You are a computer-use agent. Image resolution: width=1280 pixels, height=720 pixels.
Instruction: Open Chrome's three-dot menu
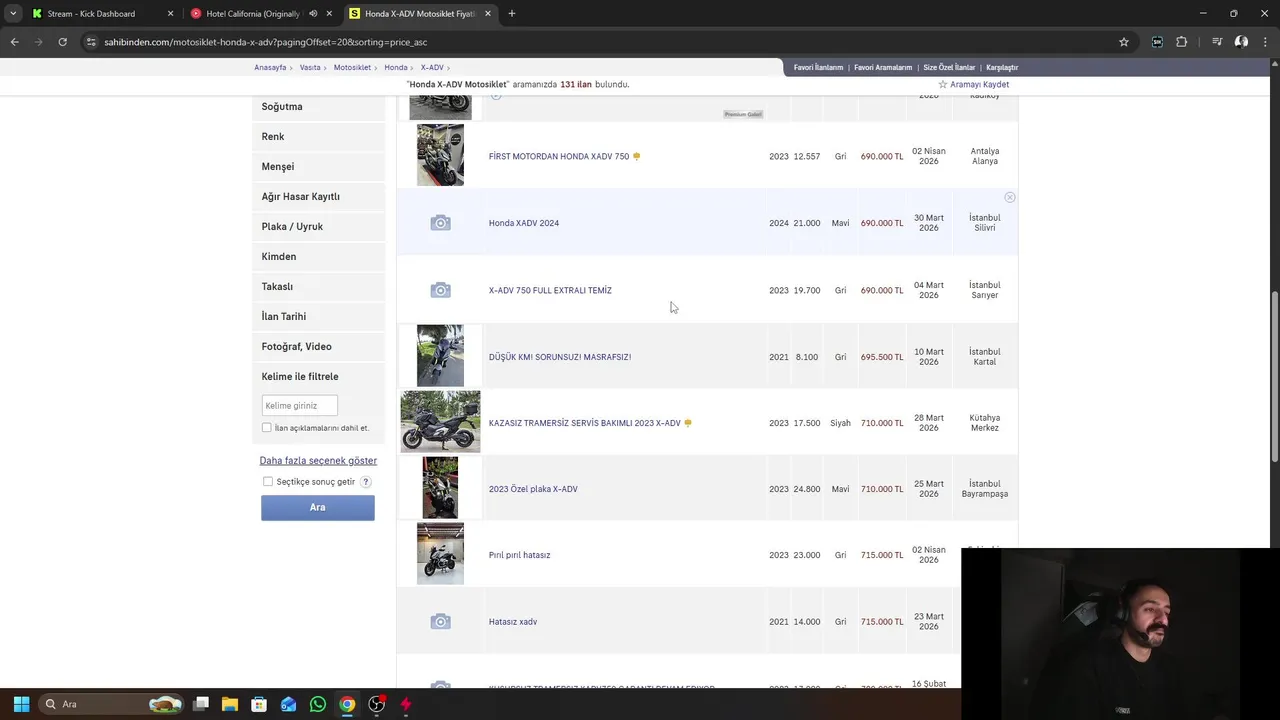[1266, 42]
